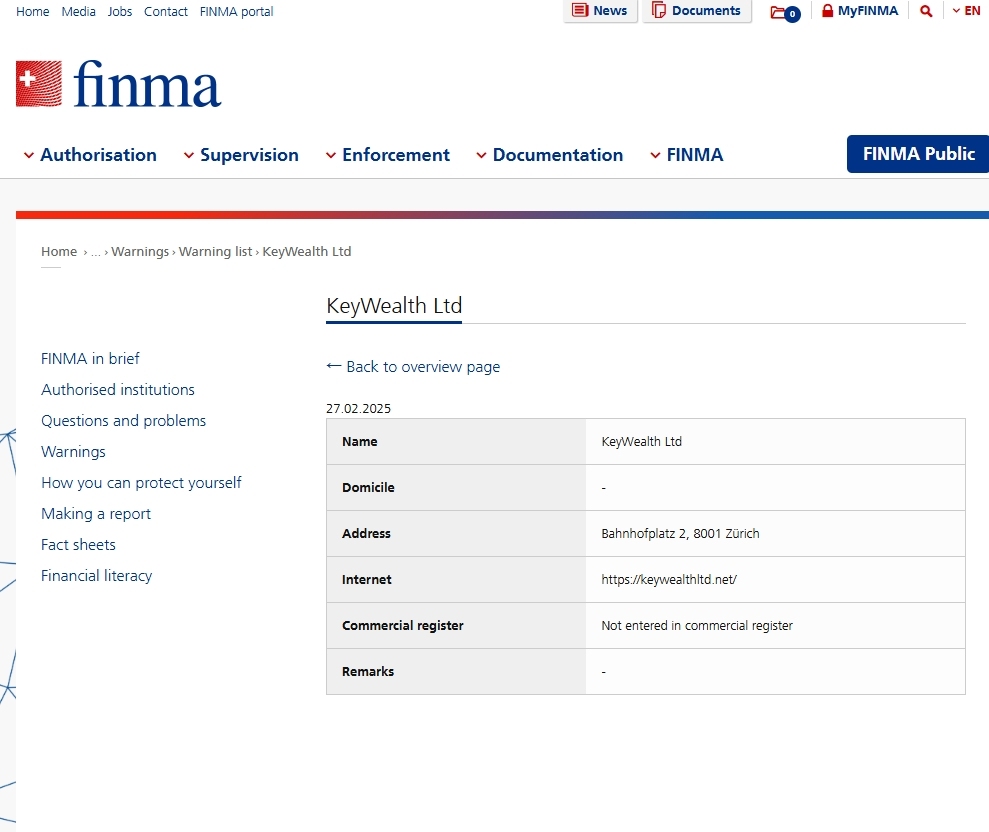Go to Warning list breadcrumb

pos(215,251)
